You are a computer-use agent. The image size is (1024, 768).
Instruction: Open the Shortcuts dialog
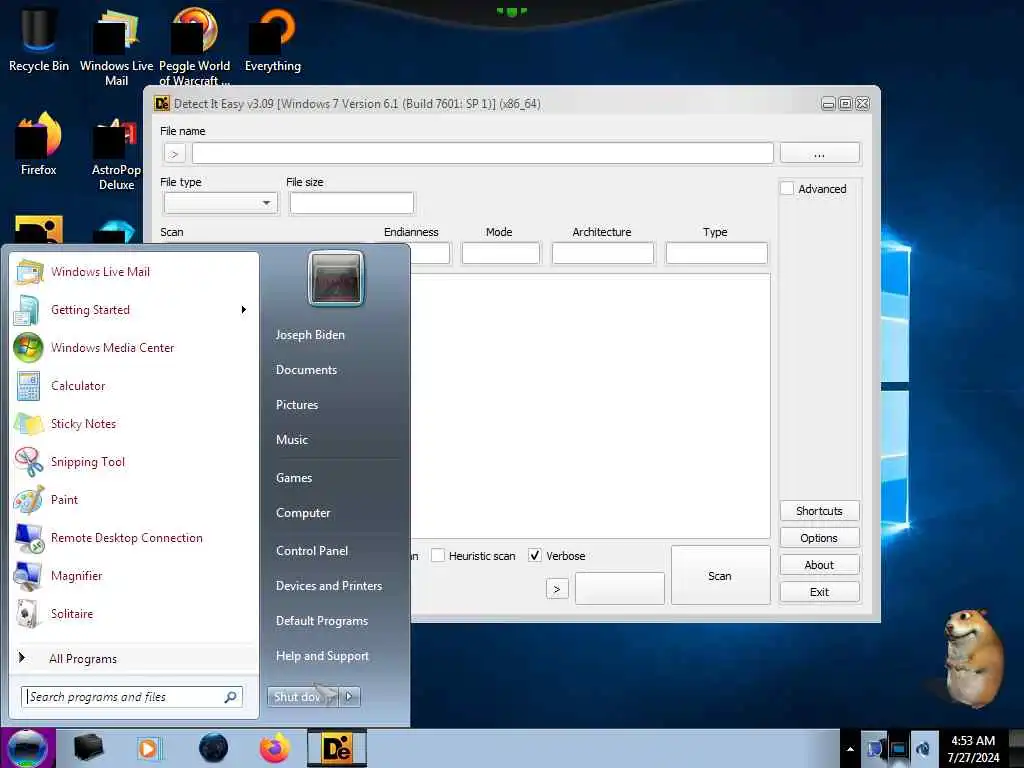(x=820, y=511)
